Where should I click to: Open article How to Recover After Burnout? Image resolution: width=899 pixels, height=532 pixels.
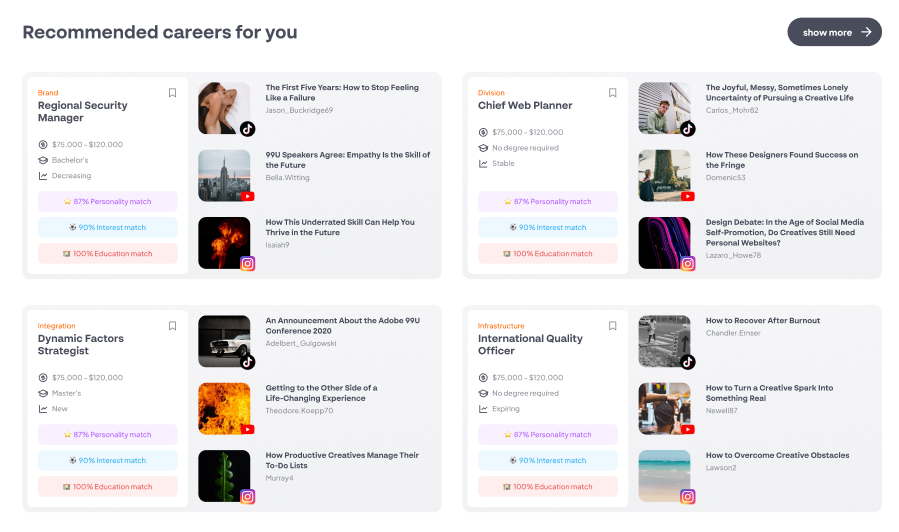pyautogui.click(x=763, y=321)
